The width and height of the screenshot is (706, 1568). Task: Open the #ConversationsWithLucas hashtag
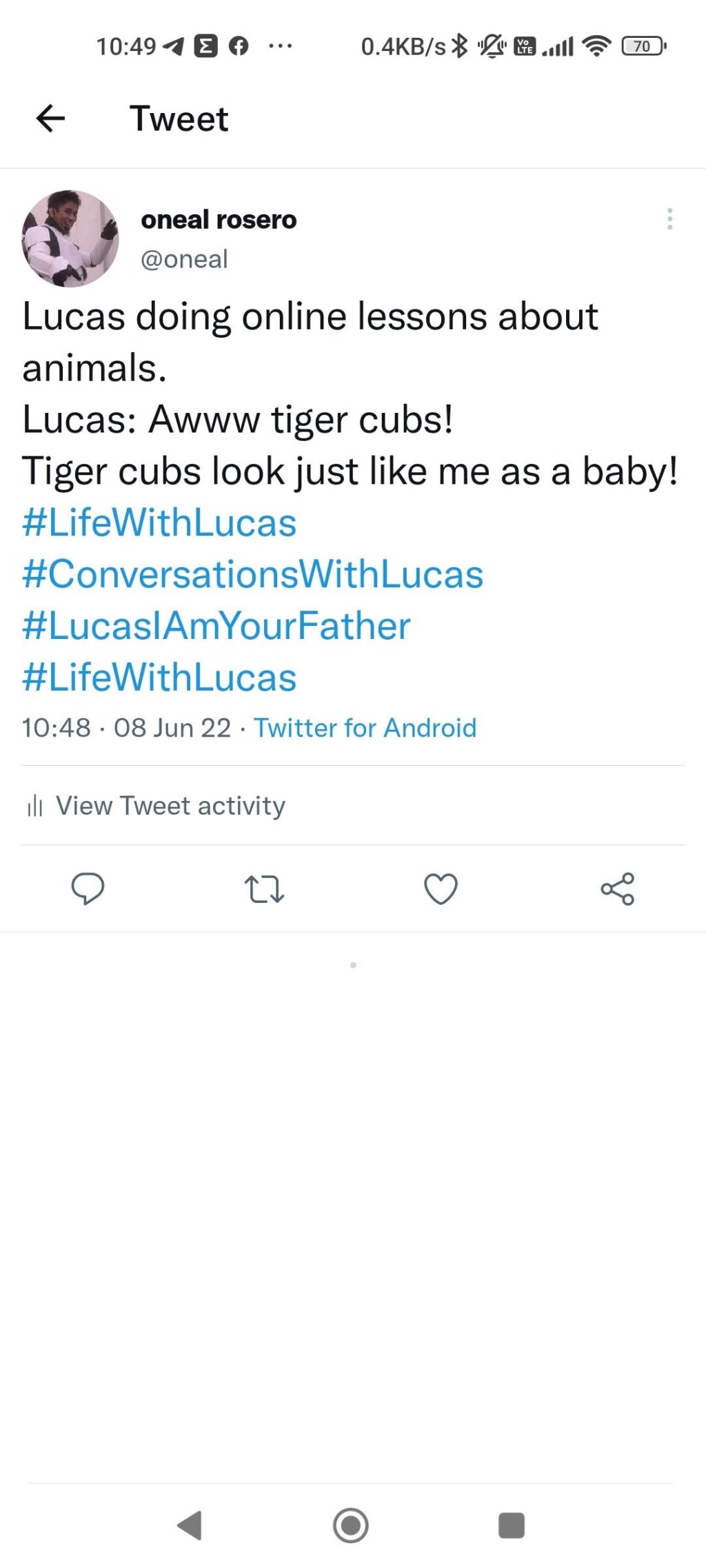252,575
